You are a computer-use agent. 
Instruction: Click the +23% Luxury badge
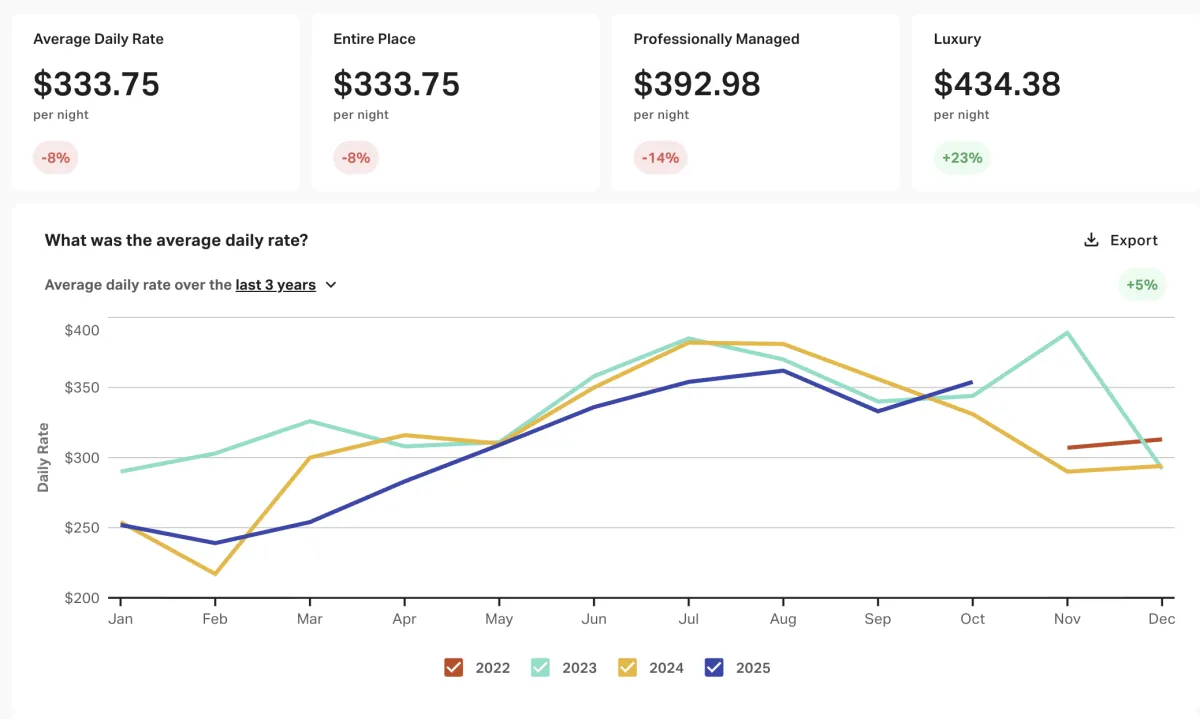click(961, 158)
